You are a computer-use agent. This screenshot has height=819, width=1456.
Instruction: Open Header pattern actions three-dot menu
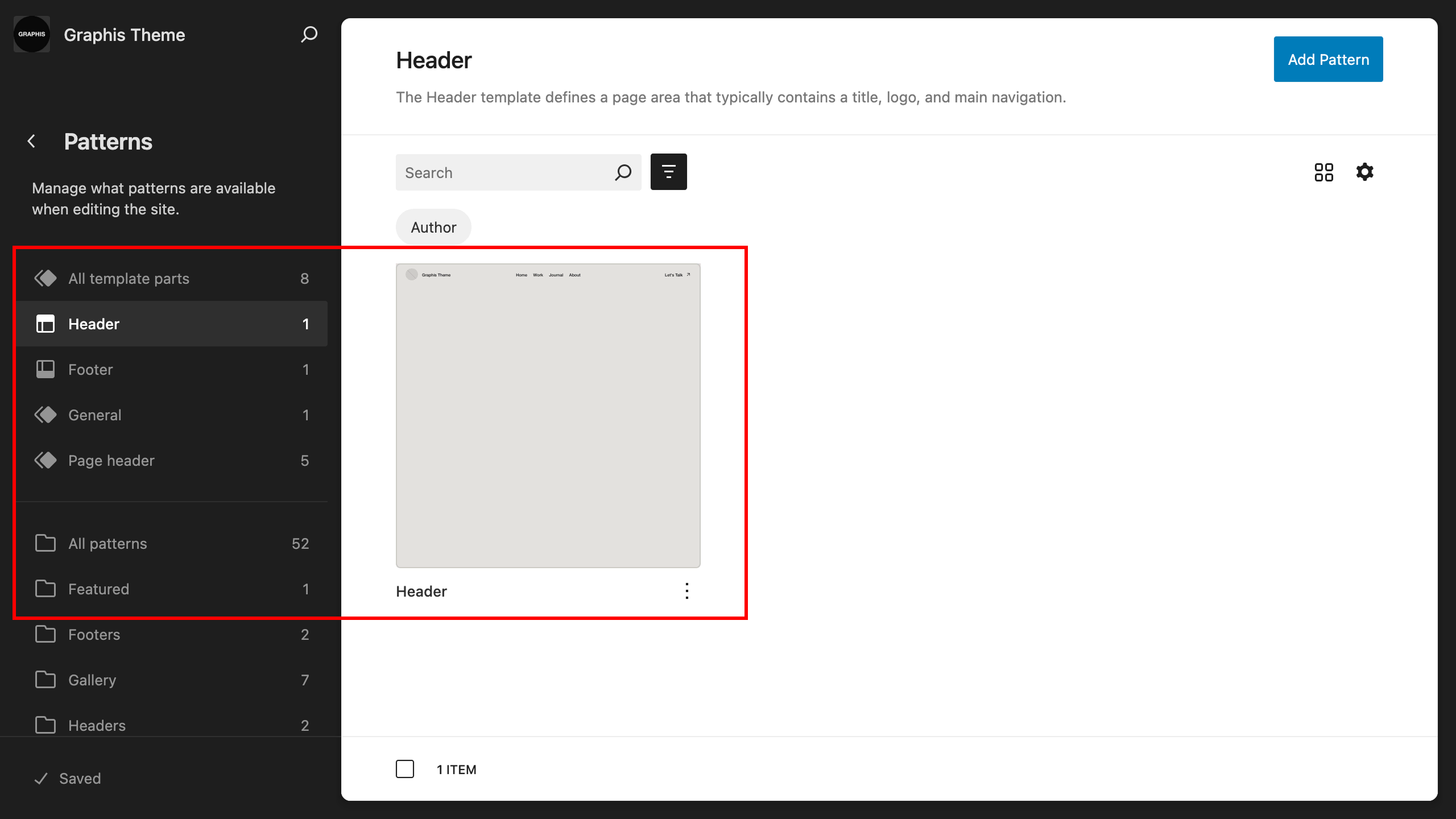click(686, 591)
